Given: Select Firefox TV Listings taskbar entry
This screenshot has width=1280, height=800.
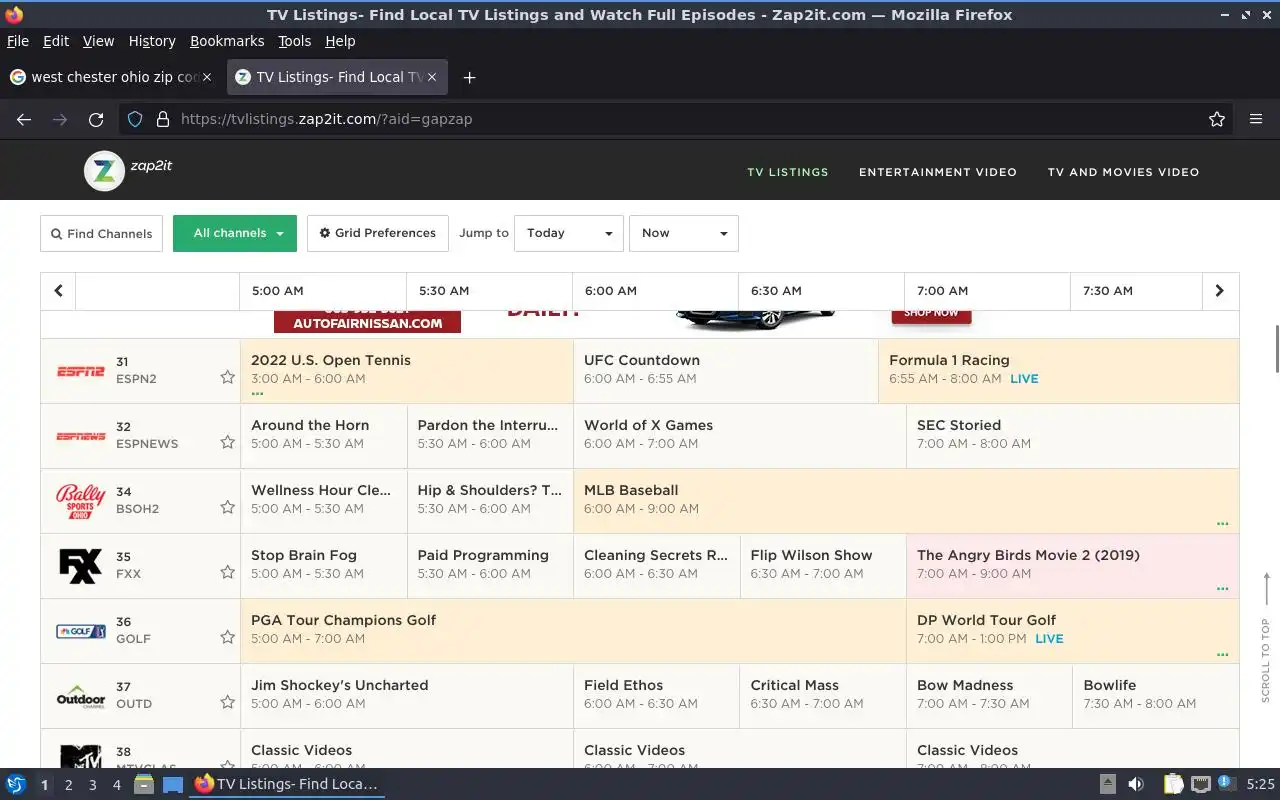Looking at the screenshot, I should [287, 785].
